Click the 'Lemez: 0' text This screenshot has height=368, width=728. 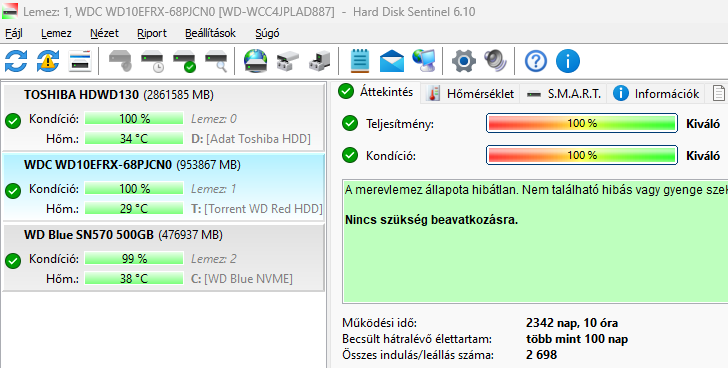pyautogui.click(x=214, y=119)
